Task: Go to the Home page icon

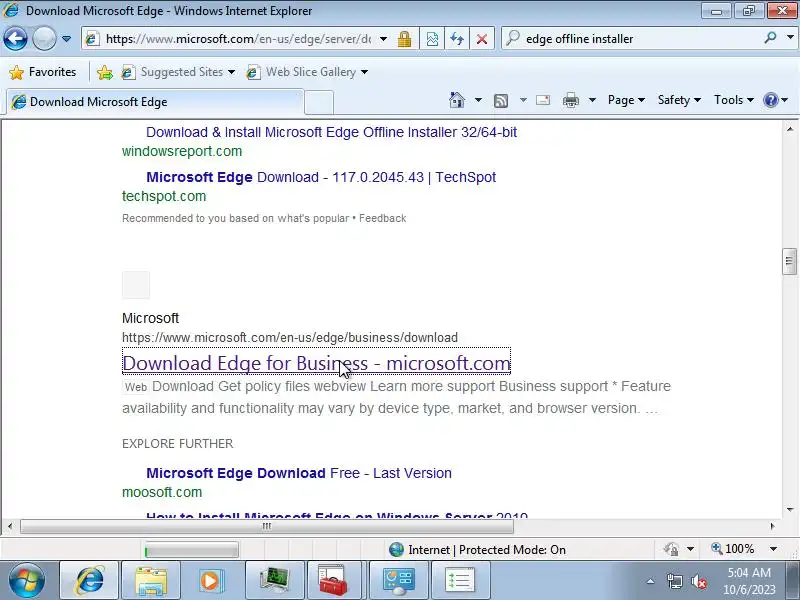Action: (457, 100)
